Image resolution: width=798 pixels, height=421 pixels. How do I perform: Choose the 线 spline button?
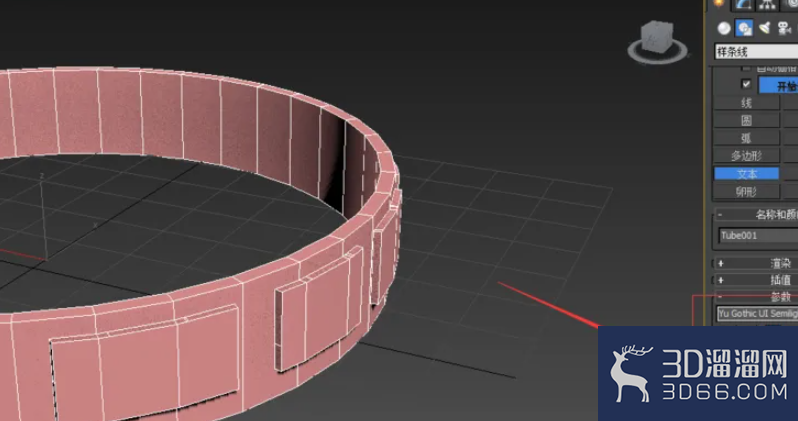pos(747,103)
